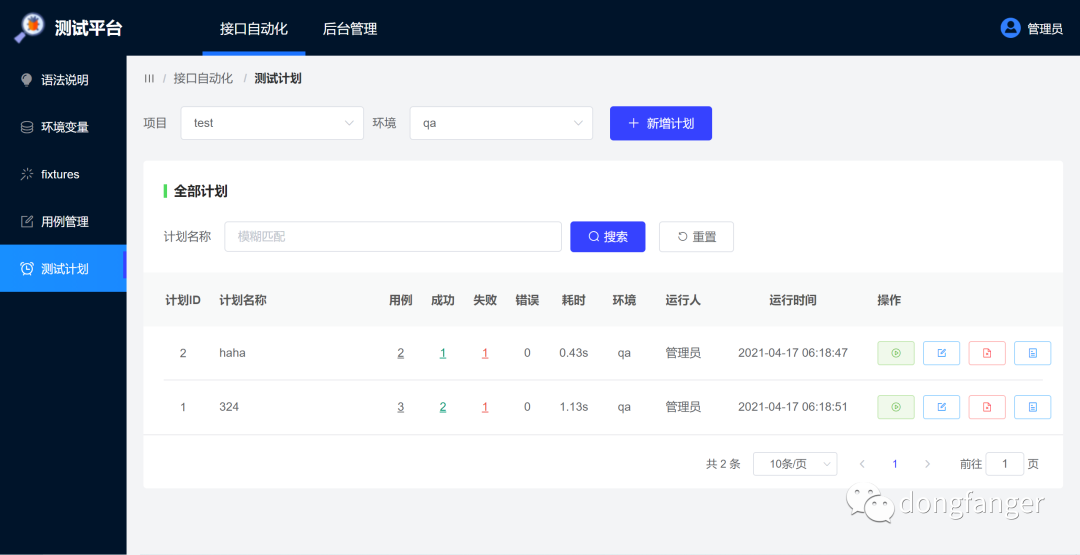Click 接口自动化 in the breadcrumb
This screenshot has width=1080, height=555.
click(203, 78)
